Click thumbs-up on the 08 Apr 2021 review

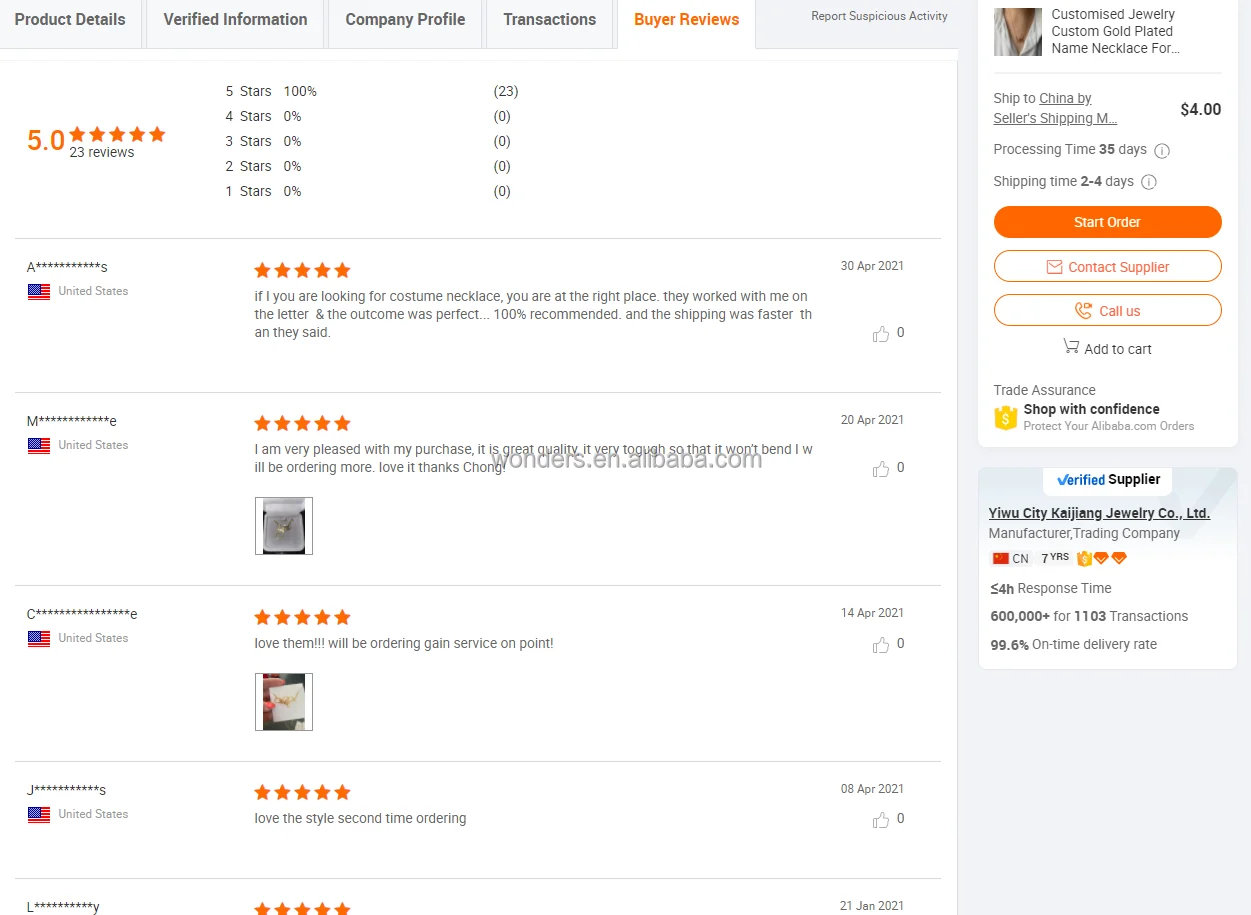click(x=881, y=820)
